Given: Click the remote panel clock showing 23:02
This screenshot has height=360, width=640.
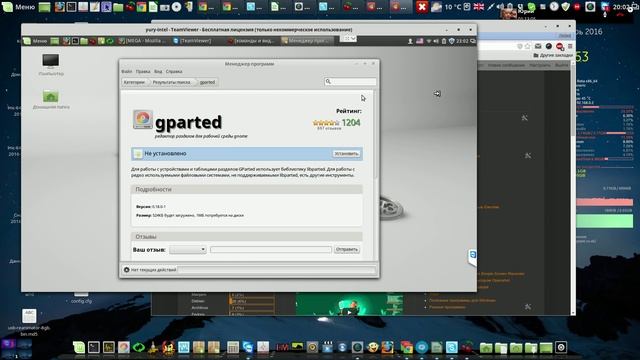Looking at the screenshot, I should pyautogui.click(x=462, y=41).
